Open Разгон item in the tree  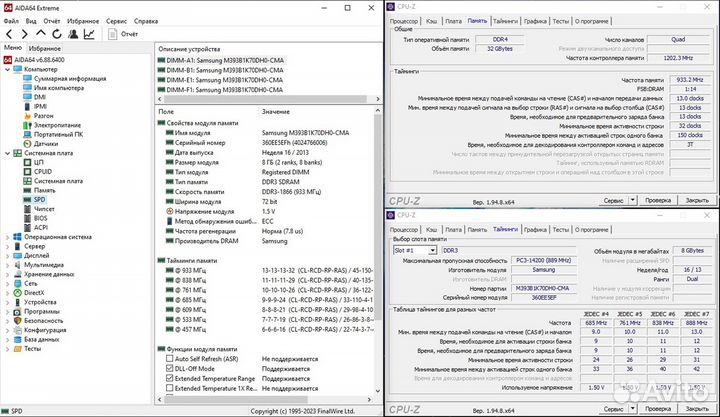[x=44, y=116]
